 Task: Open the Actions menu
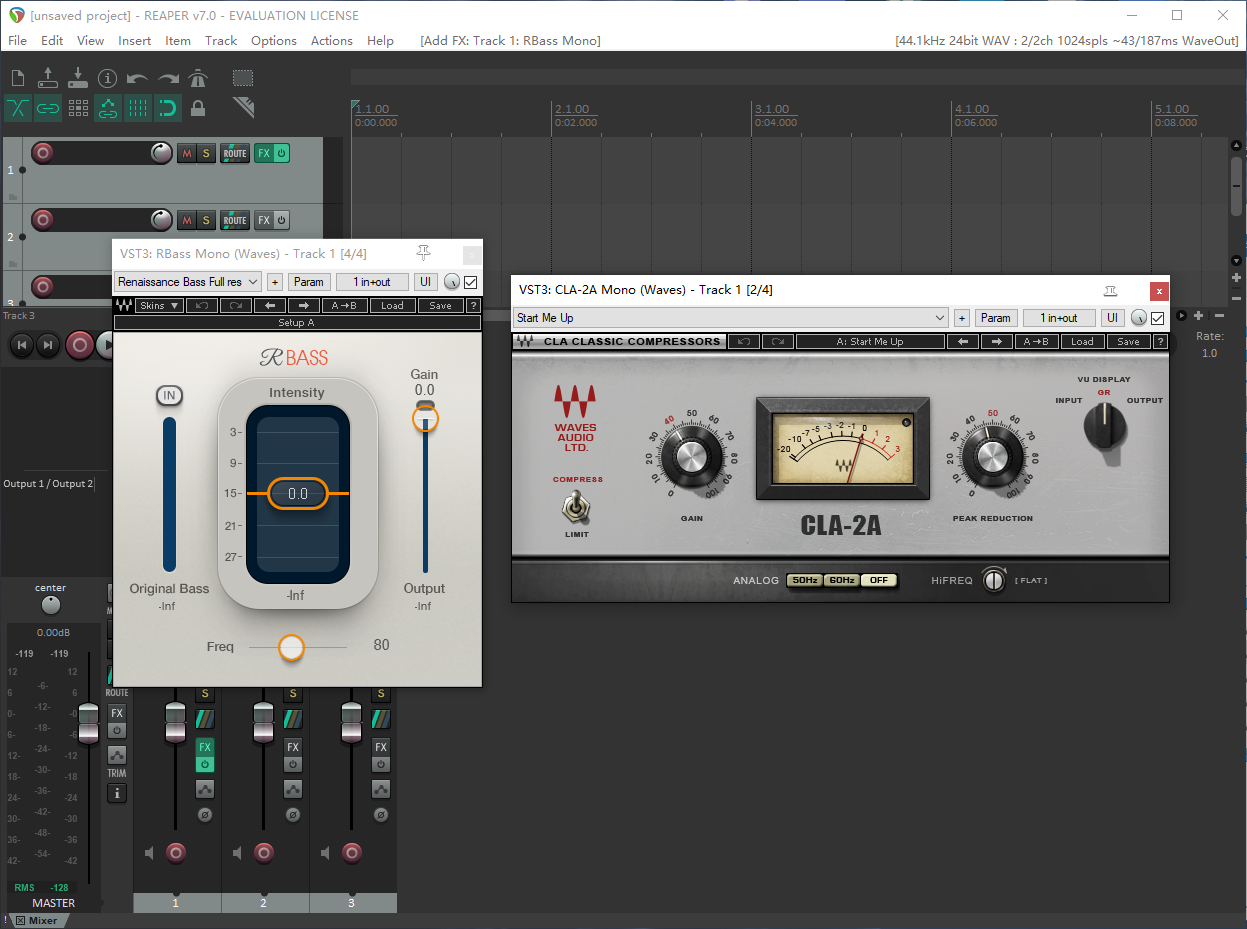tap(331, 40)
